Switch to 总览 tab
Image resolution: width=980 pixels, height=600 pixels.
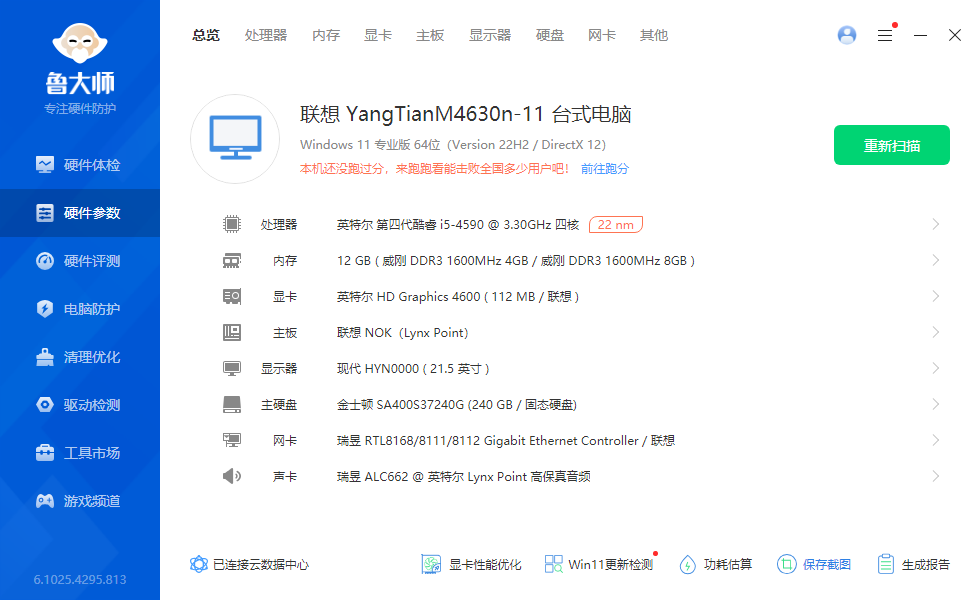206,36
